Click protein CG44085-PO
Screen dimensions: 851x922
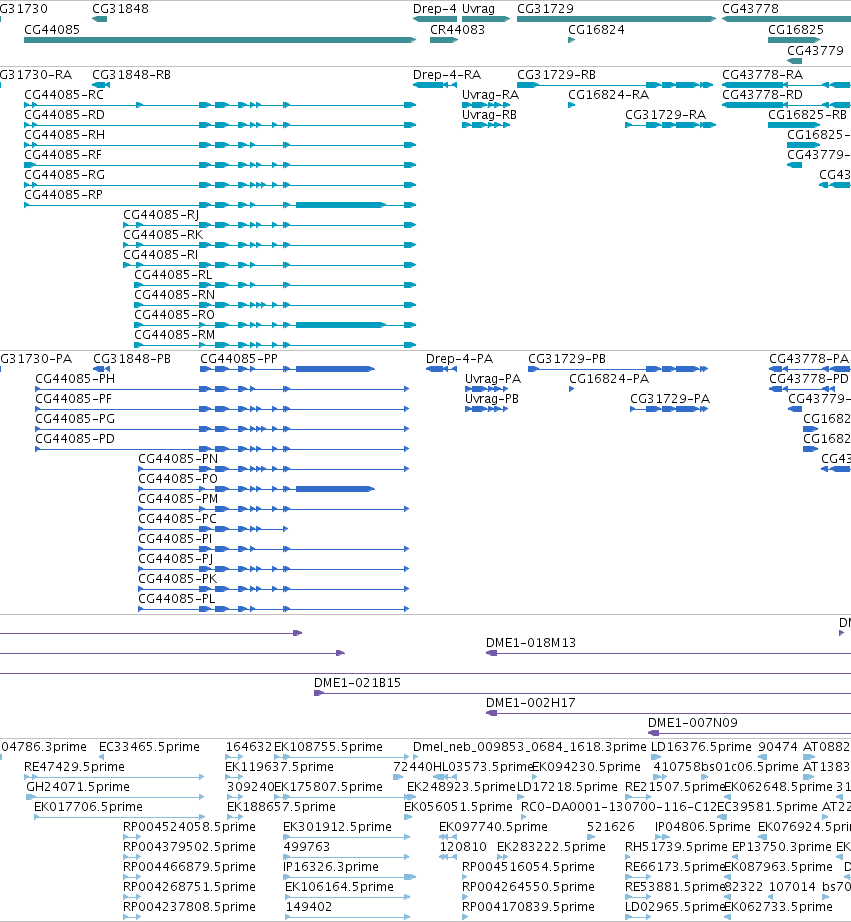[178, 479]
